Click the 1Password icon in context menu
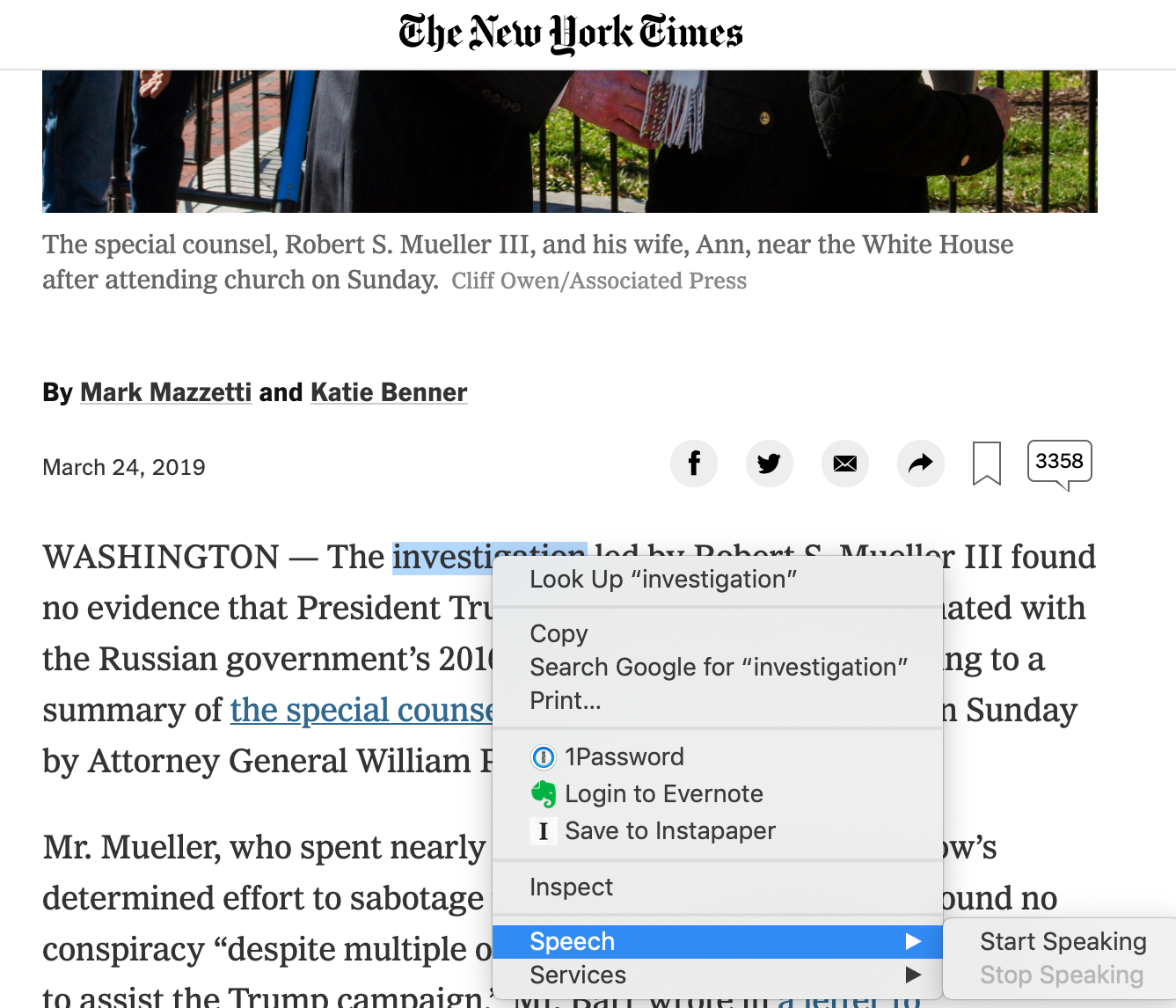1176x1008 pixels. click(544, 757)
